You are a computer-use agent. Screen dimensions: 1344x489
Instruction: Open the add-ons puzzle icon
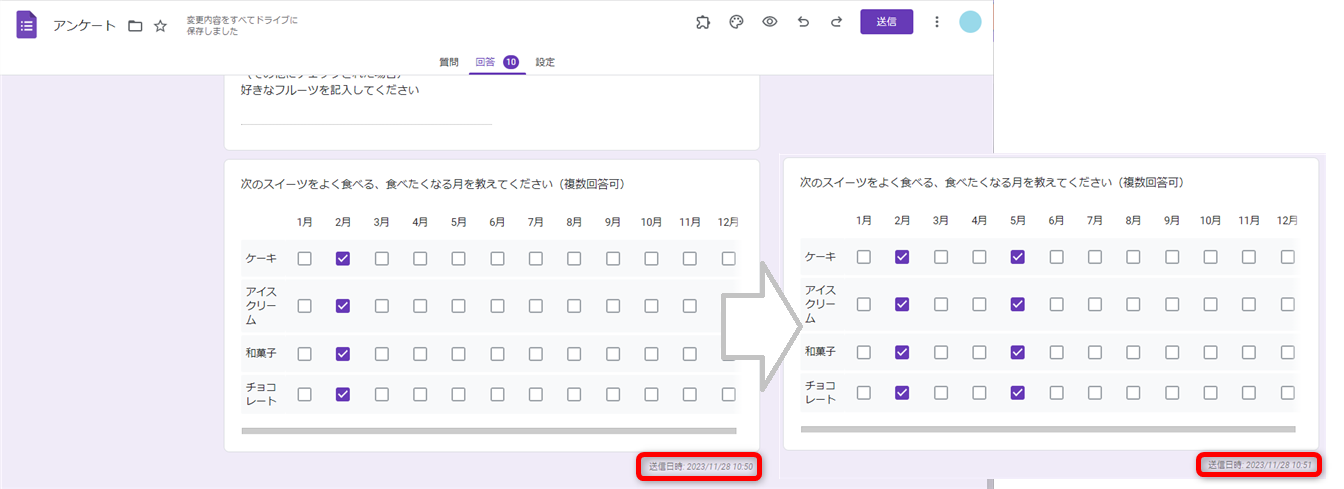pos(703,22)
